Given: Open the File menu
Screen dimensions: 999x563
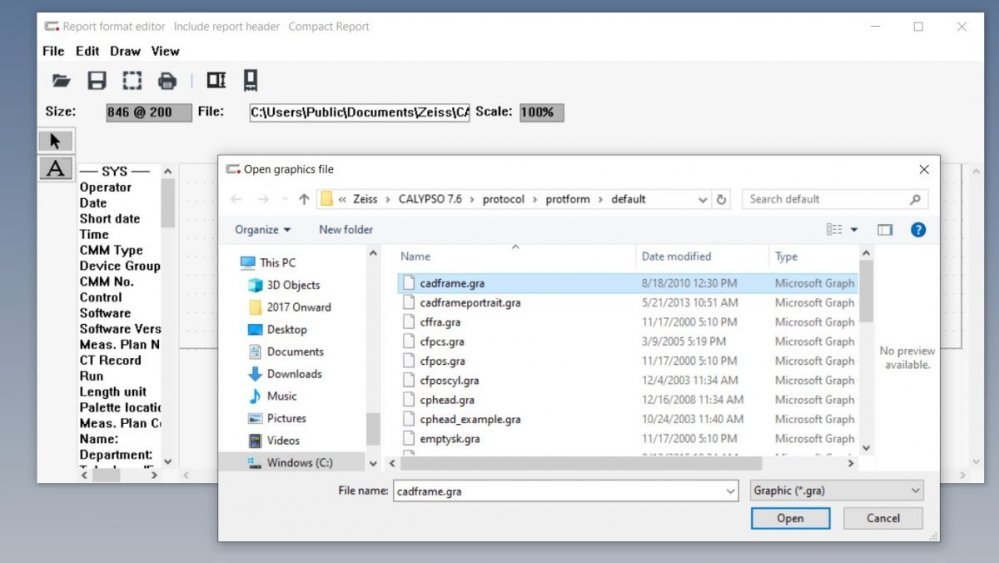Looking at the screenshot, I should [x=54, y=51].
